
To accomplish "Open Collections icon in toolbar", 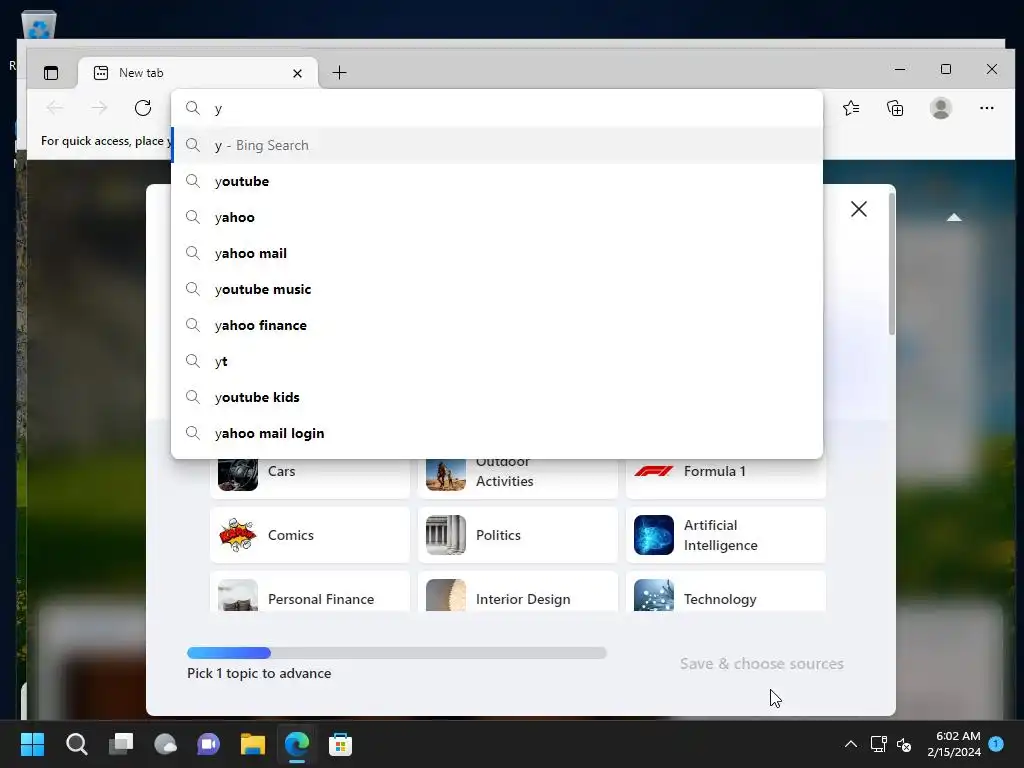I will (x=895, y=108).
